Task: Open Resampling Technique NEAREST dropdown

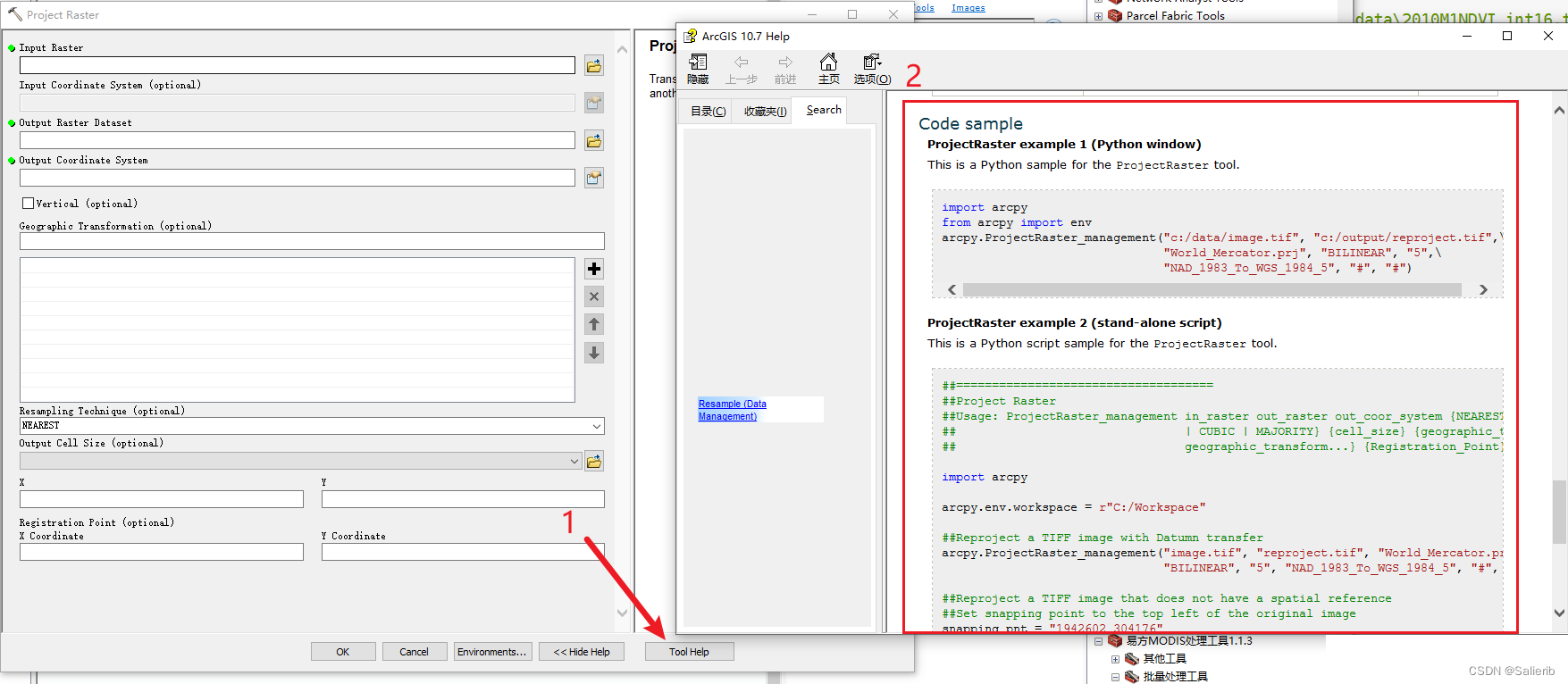Action: pyautogui.click(x=597, y=426)
